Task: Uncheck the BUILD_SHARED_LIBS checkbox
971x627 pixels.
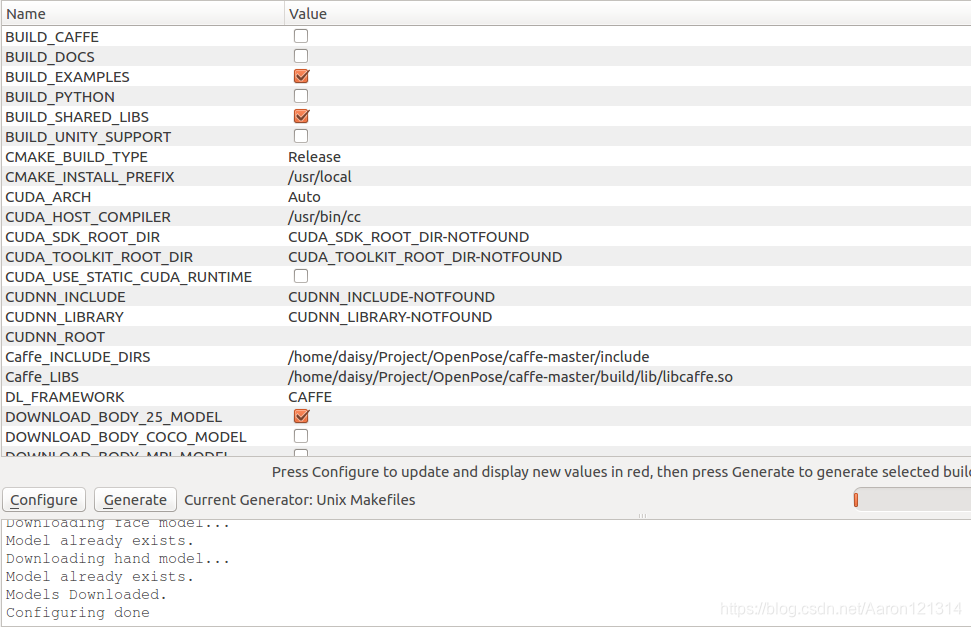Action: point(301,116)
